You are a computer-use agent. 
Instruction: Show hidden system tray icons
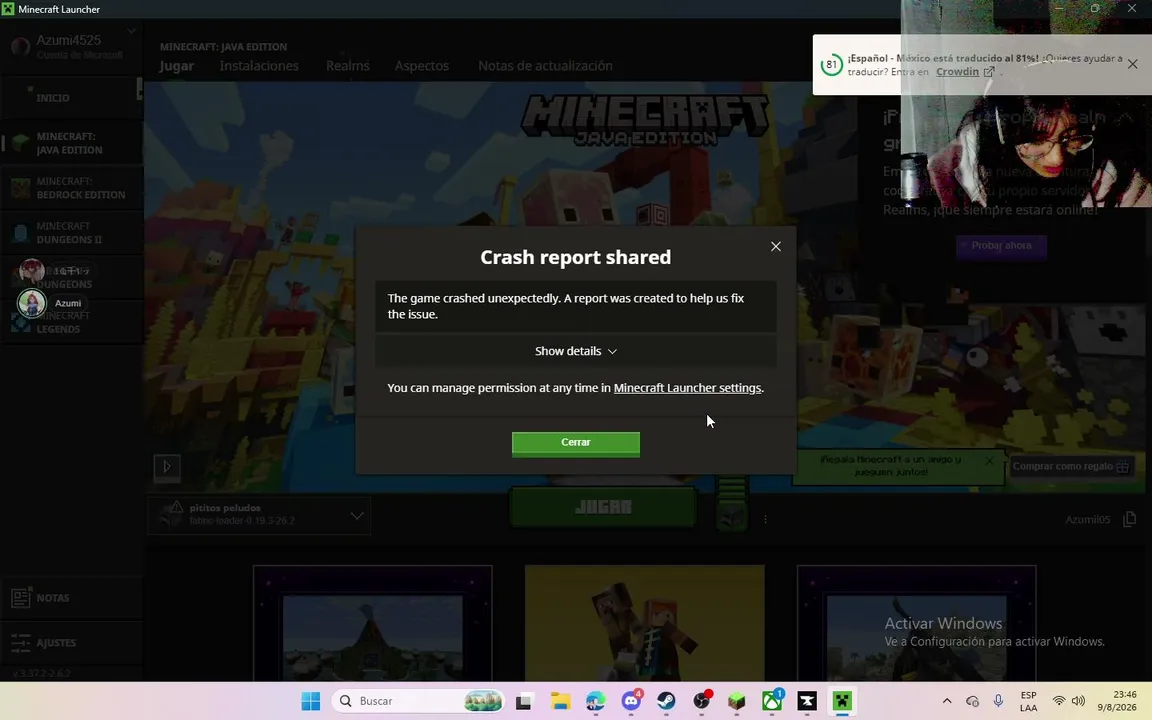tap(947, 702)
